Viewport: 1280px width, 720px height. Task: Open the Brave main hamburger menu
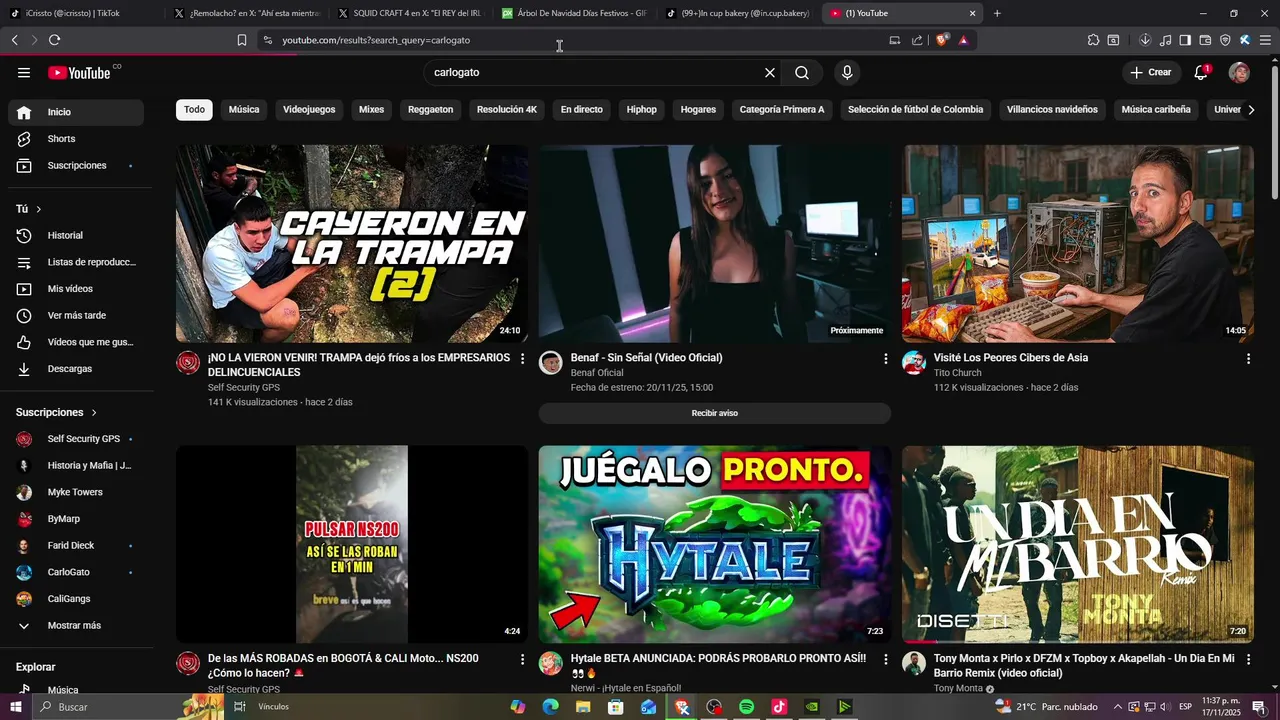coord(1265,40)
